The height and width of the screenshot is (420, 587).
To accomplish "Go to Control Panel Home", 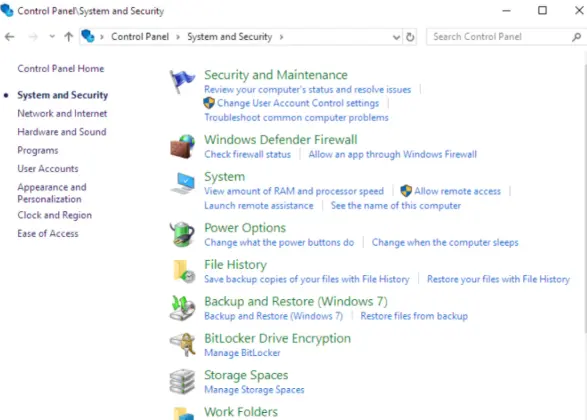I will click(x=61, y=69).
